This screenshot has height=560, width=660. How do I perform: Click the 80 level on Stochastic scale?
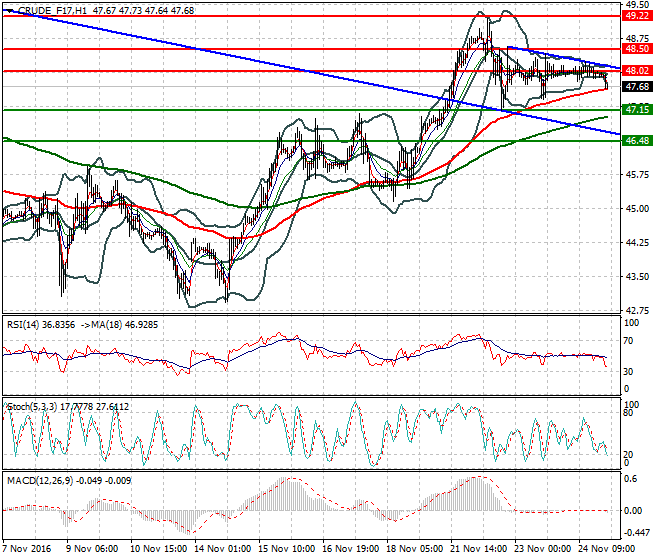[x=628, y=413]
